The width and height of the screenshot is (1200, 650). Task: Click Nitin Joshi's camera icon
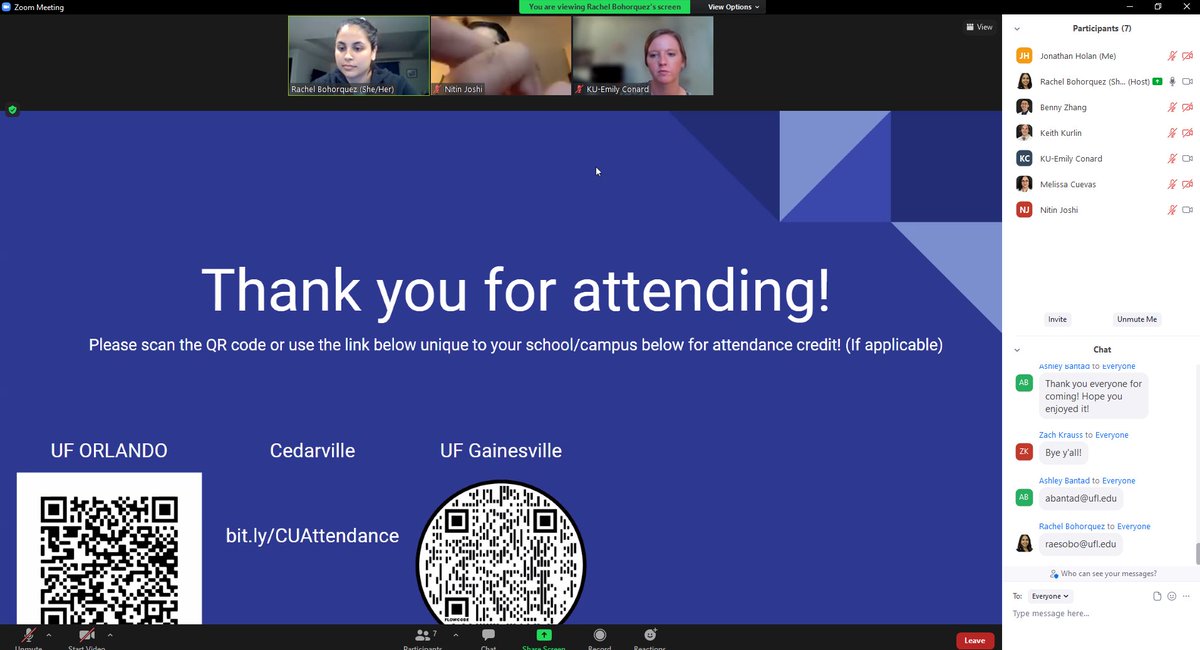click(1188, 210)
